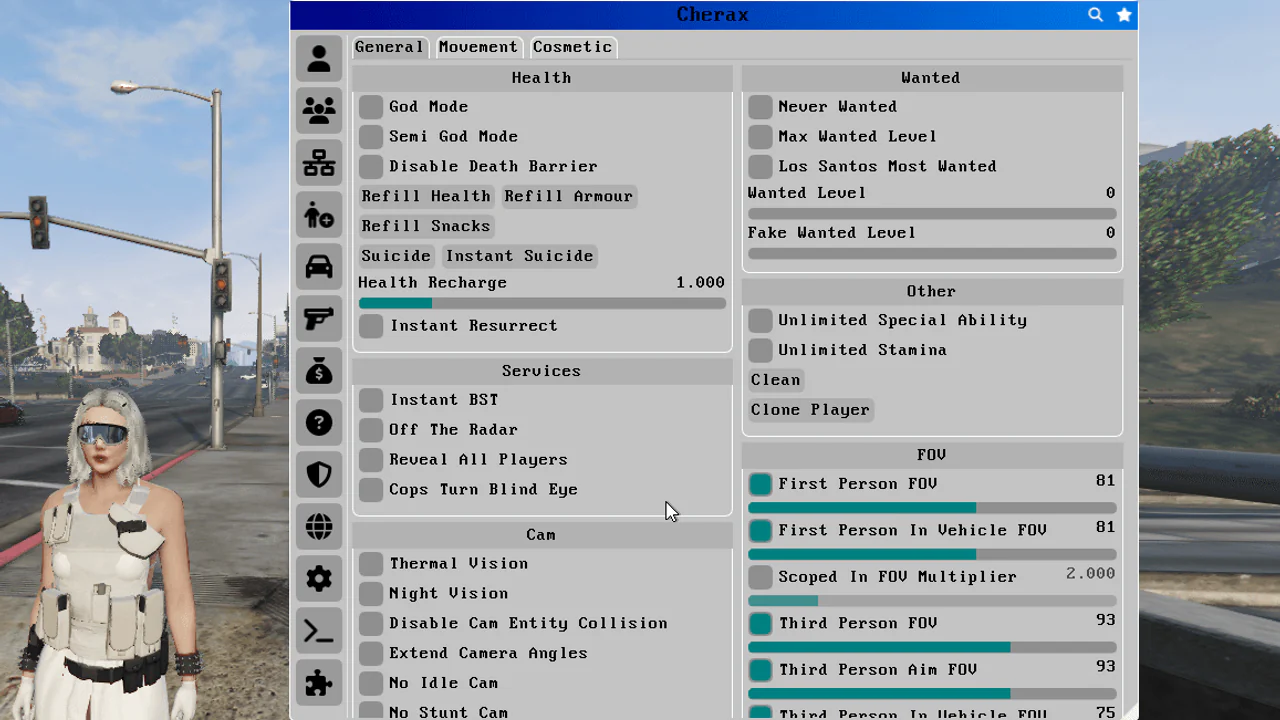Enable Instant BST checkbox
This screenshot has height=720, width=1280.
[371, 400]
